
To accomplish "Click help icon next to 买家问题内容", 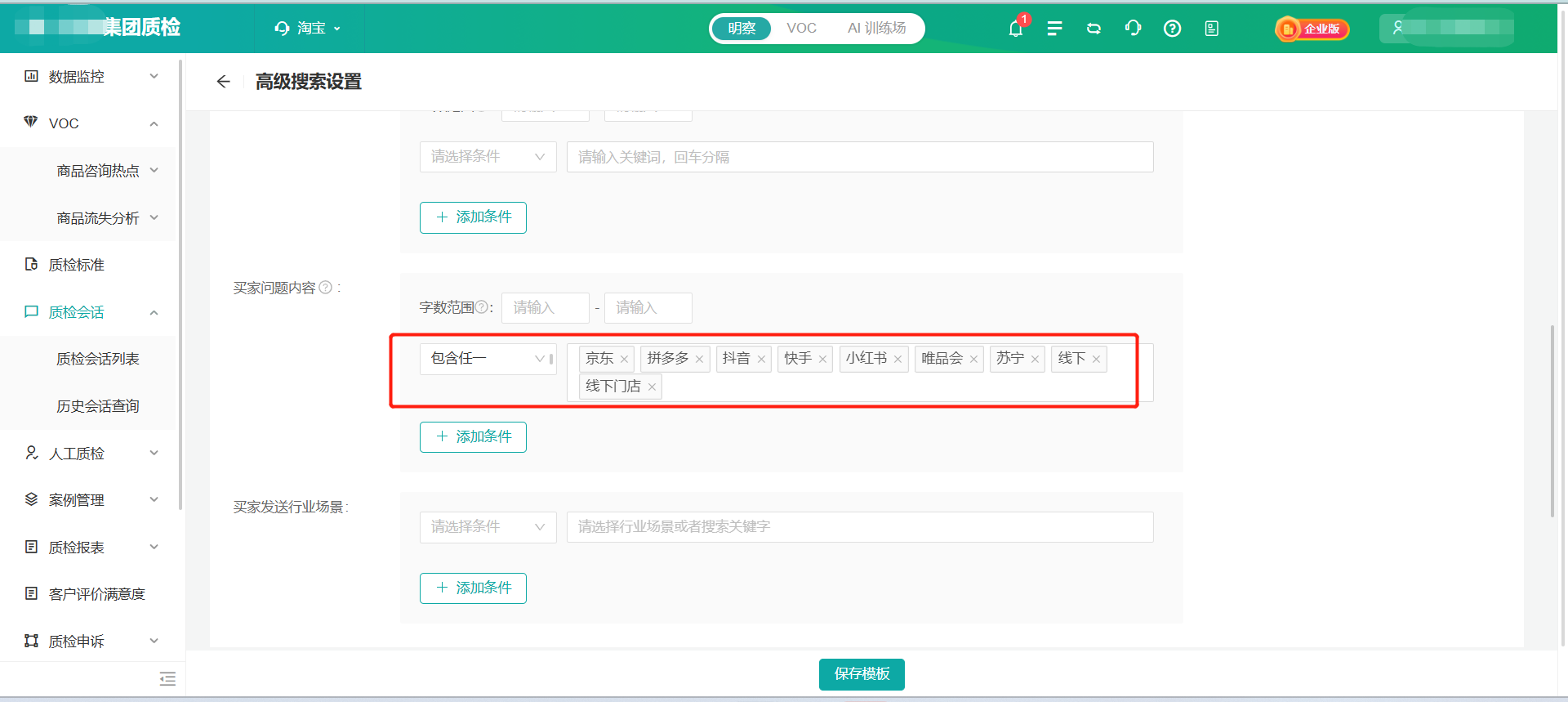I will click(x=325, y=288).
